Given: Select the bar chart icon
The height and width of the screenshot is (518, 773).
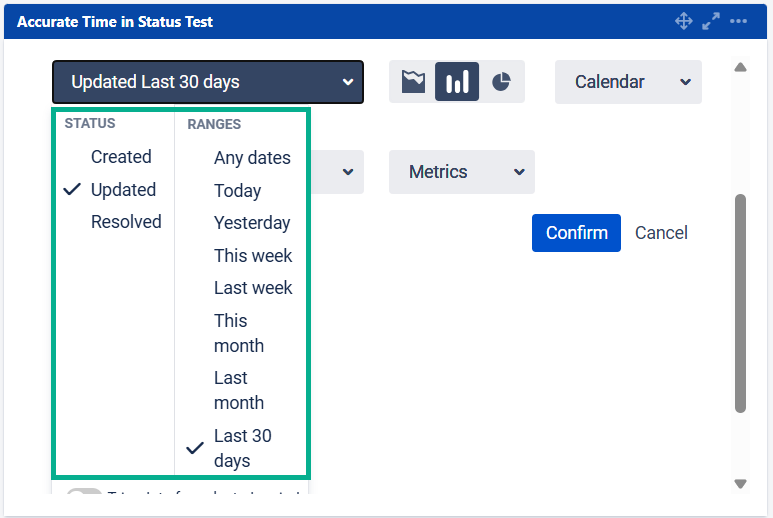Looking at the screenshot, I should pos(457,82).
